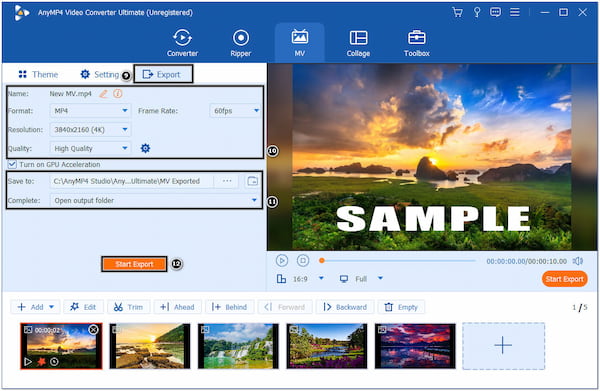Viewport: 600px width, 391px height.
Task: Click Start Export under the preview
Action: [564, 279]
